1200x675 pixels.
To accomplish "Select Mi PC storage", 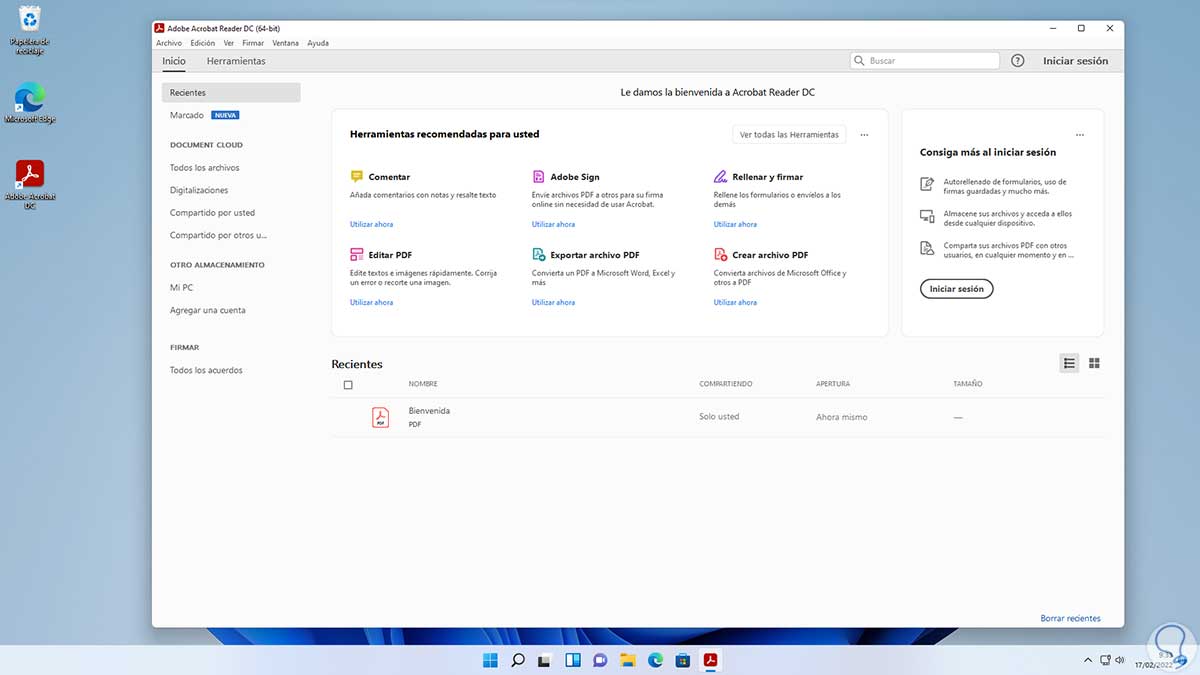I will tap(181, 288).
